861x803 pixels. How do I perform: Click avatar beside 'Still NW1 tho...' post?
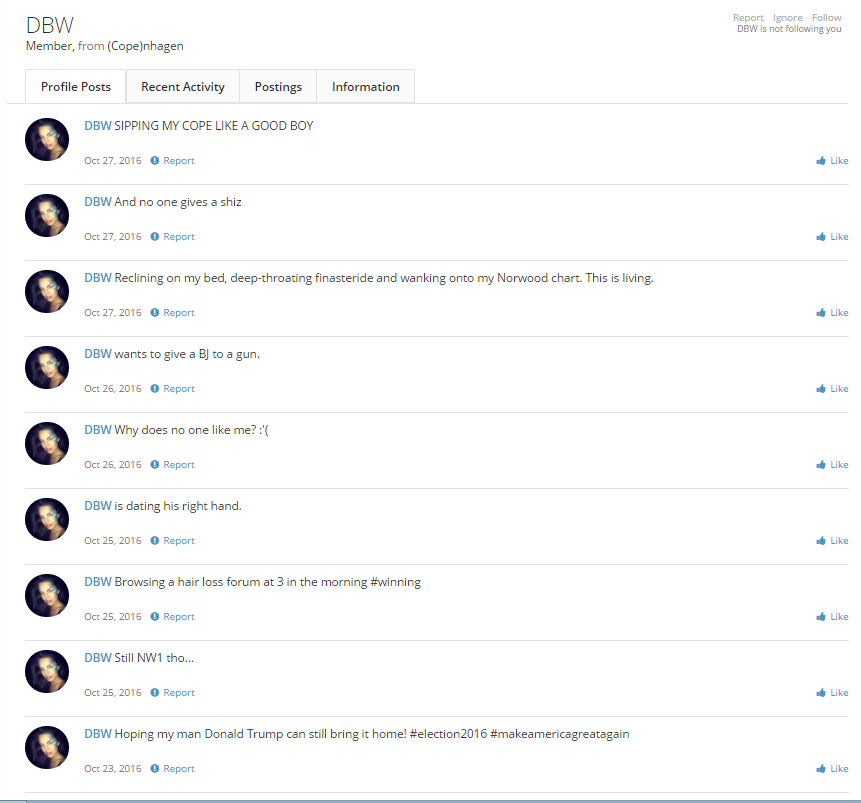coord(46,671)
